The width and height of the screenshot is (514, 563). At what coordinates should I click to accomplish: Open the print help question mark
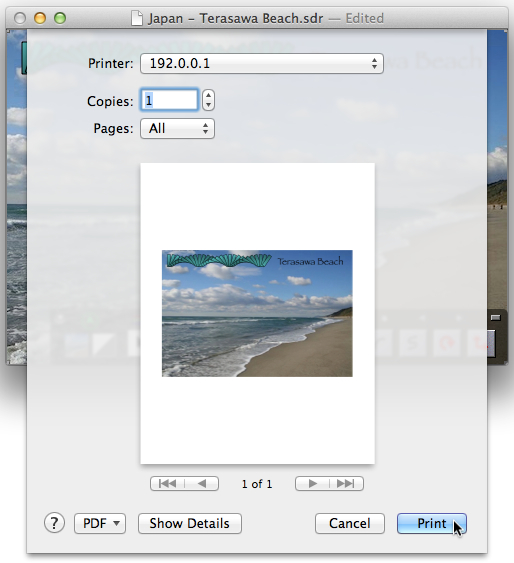pos(54,523)
